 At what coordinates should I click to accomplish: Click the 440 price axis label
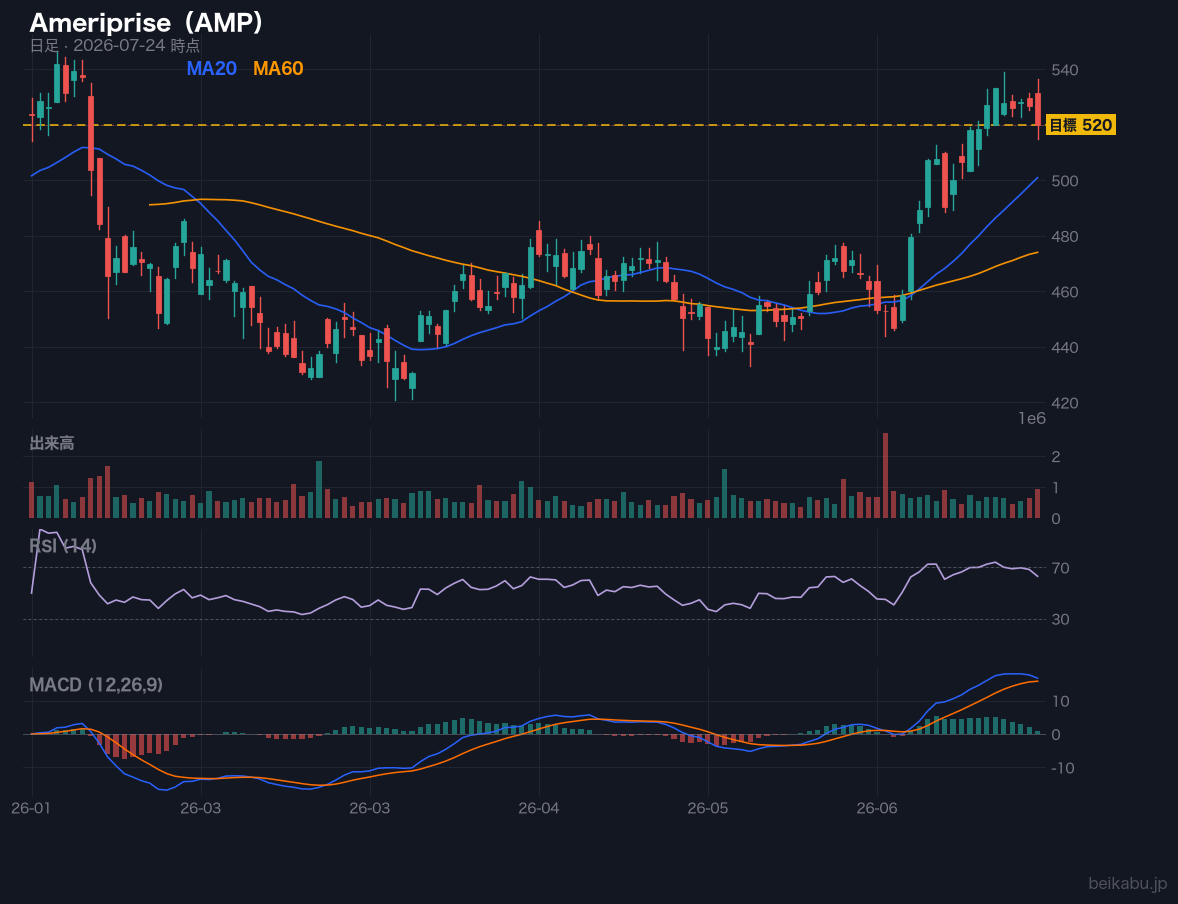[1065, 348]
